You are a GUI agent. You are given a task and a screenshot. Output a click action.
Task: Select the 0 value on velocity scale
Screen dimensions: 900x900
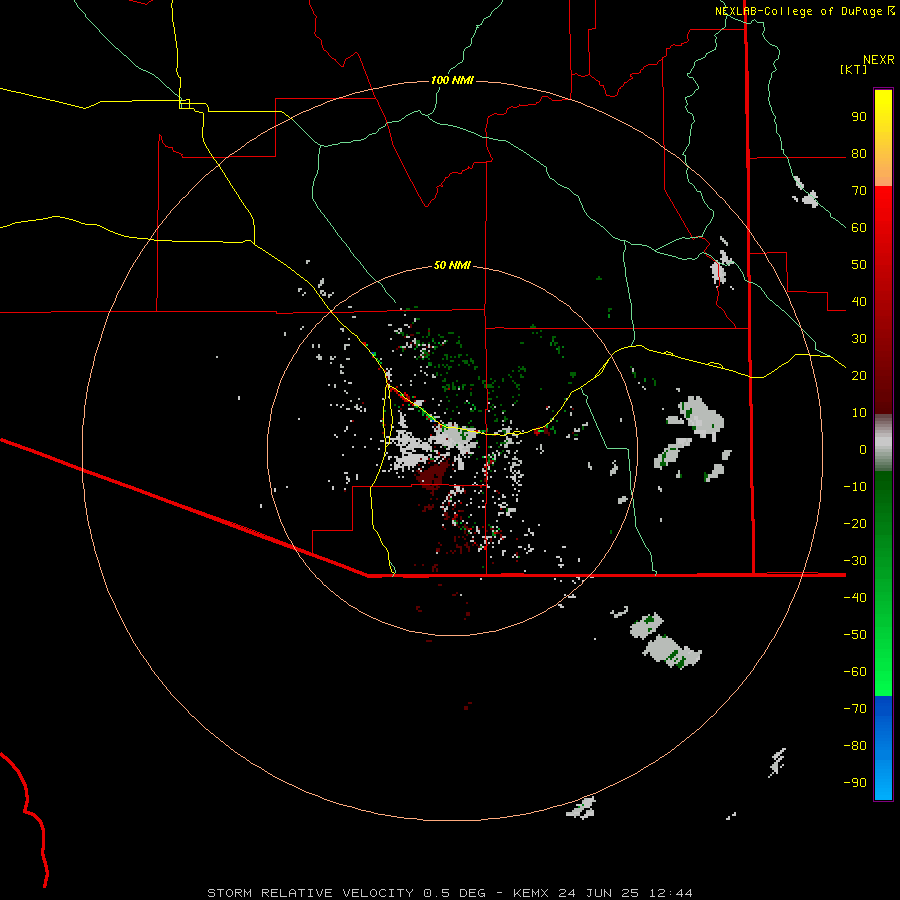point(863,449)
